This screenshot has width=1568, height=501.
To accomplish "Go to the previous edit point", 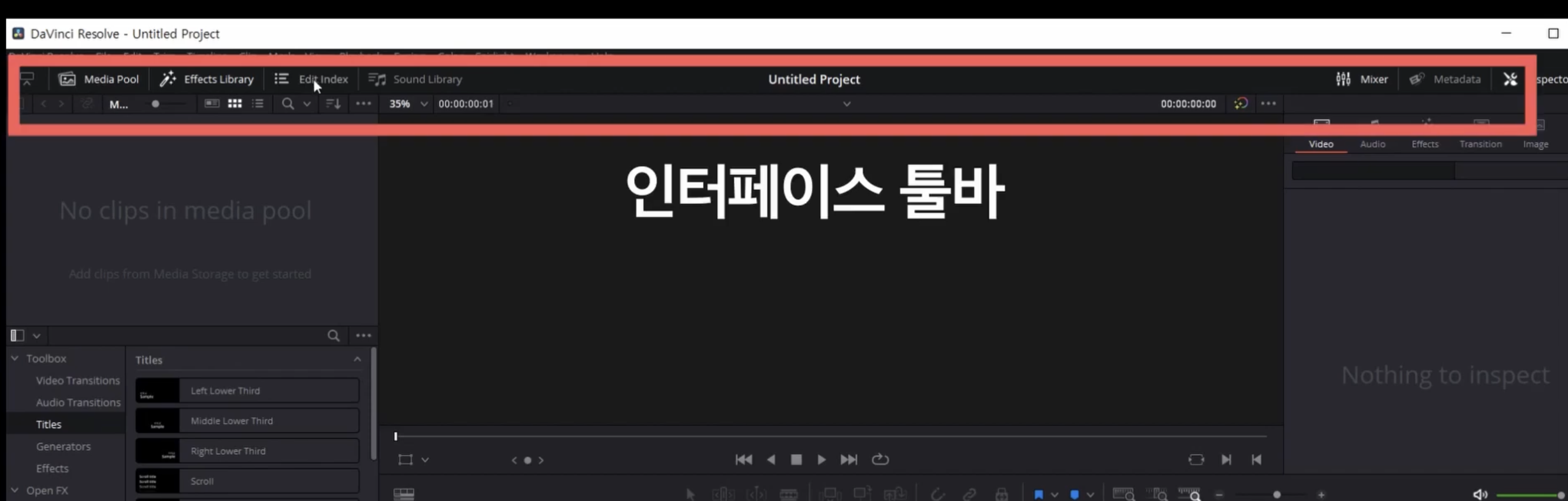I will (x=1256, y=460).
